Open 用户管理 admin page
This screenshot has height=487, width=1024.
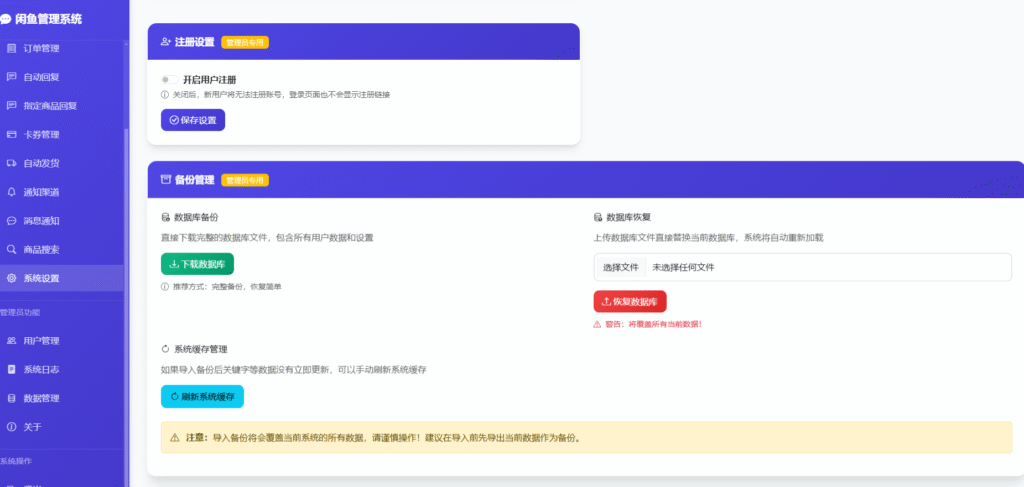(x=61, y=341)
